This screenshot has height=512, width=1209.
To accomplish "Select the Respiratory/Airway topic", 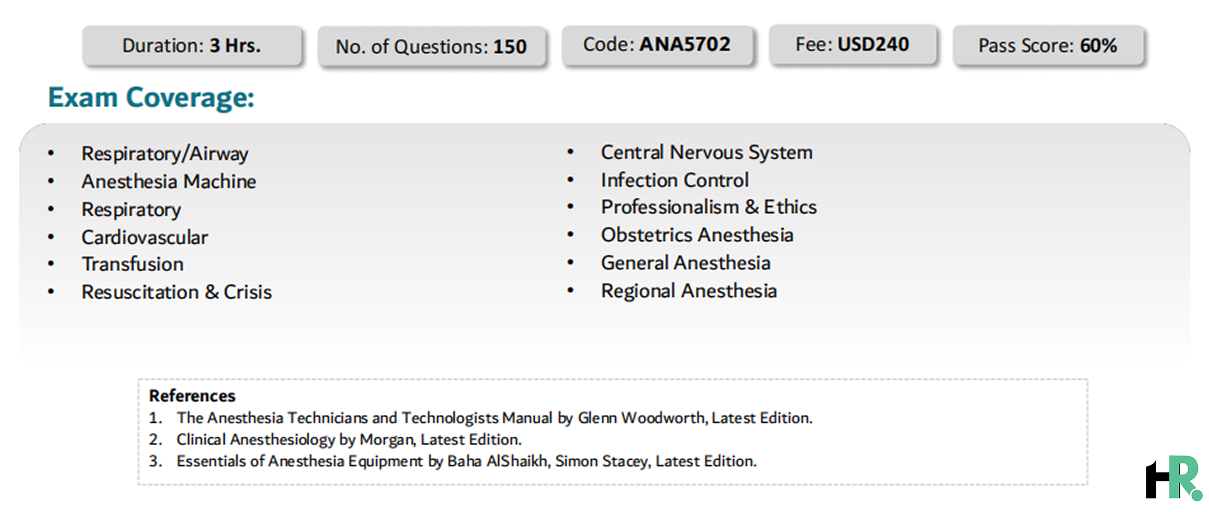I will [165, 154].
